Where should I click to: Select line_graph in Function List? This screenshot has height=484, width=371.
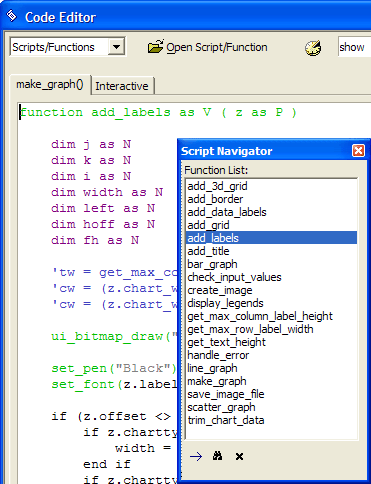[271, 368]
